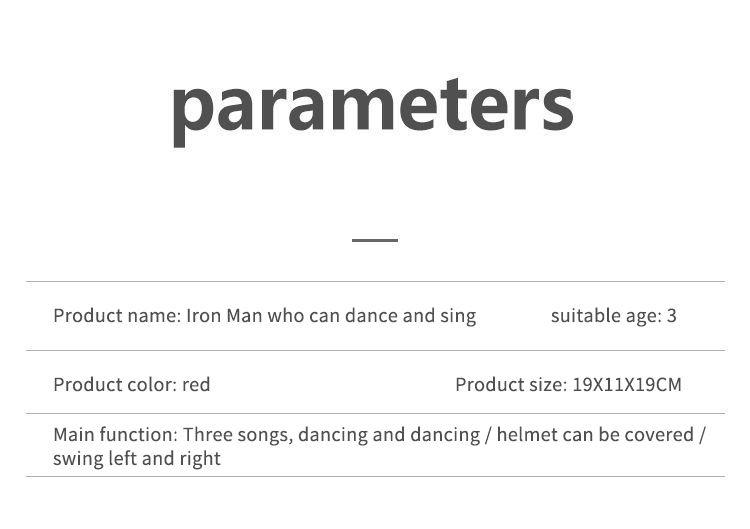This screenshot has width=750, height=529.
Task: Click the short dash divider under the heading
Action: [375, 240]
